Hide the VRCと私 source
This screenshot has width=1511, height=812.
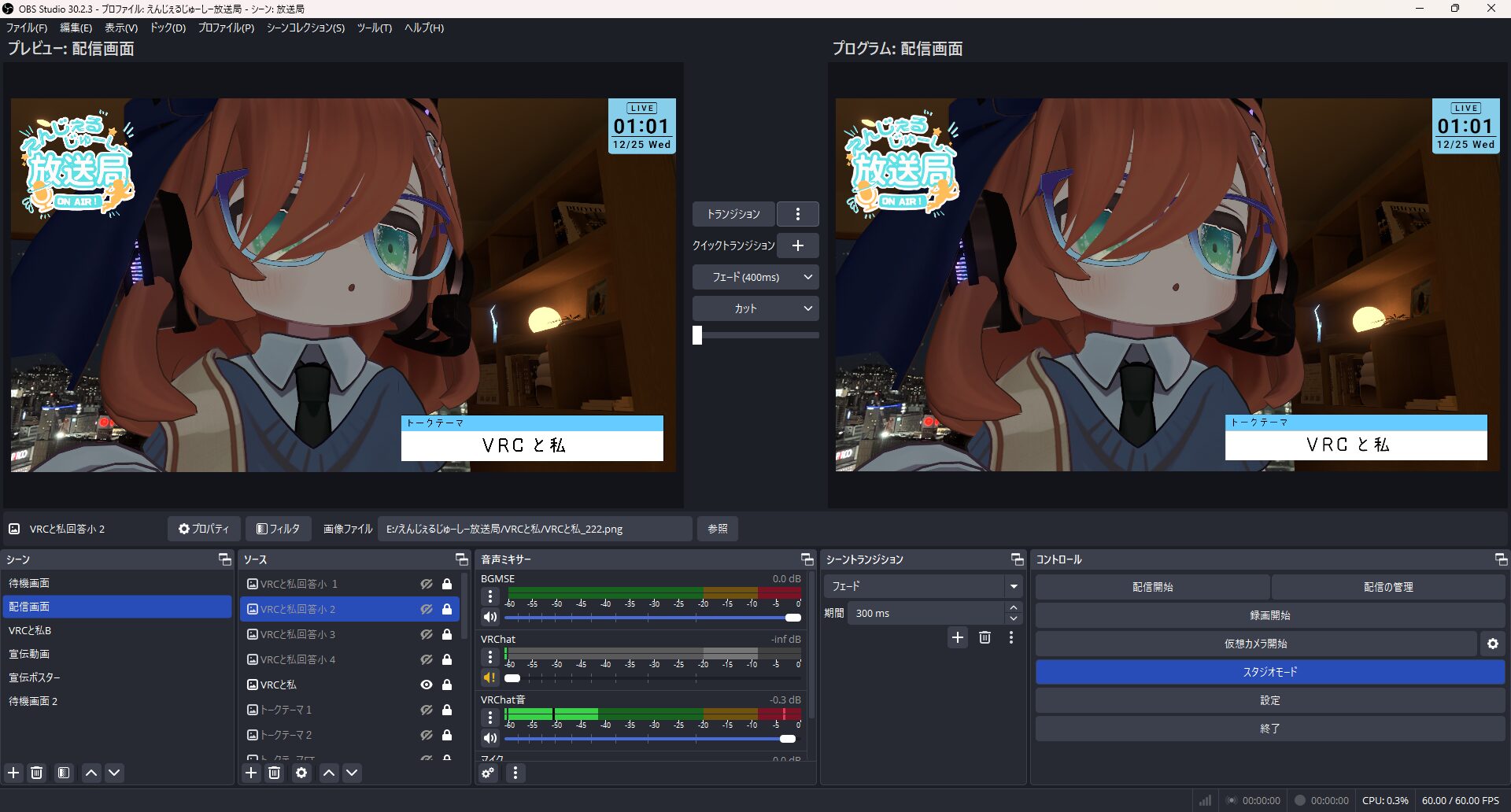point(427,685)
